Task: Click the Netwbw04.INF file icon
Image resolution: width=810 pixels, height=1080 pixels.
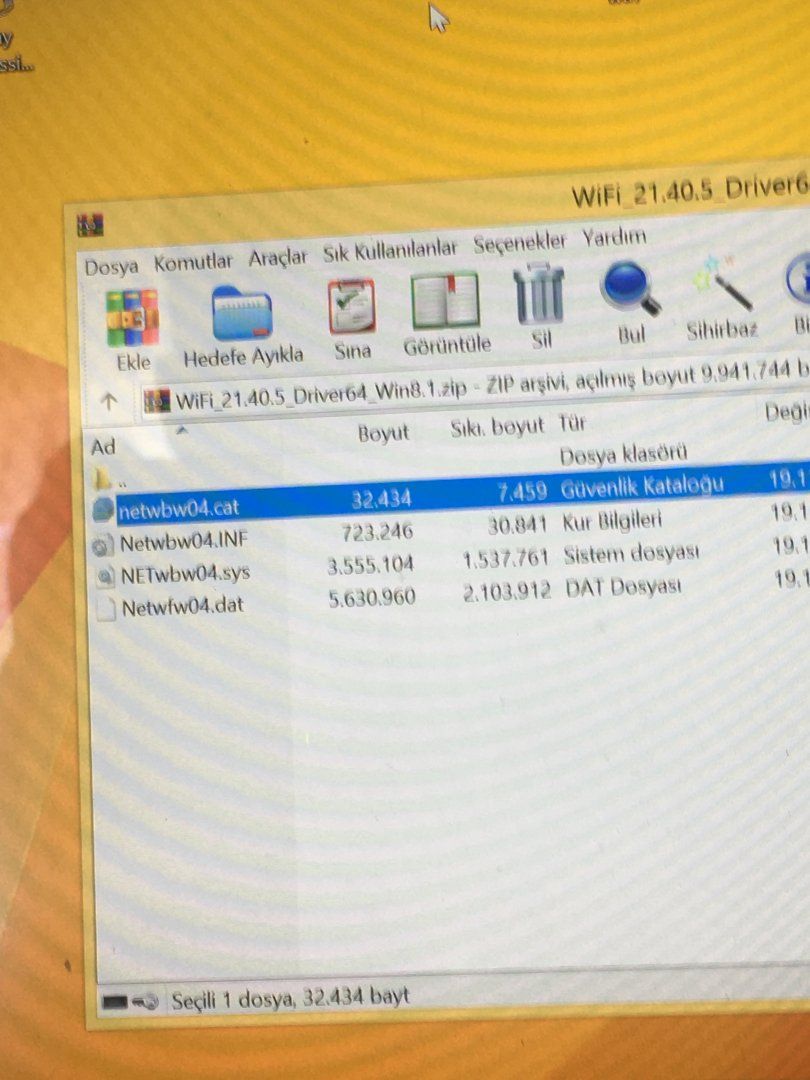Action: 103,544
